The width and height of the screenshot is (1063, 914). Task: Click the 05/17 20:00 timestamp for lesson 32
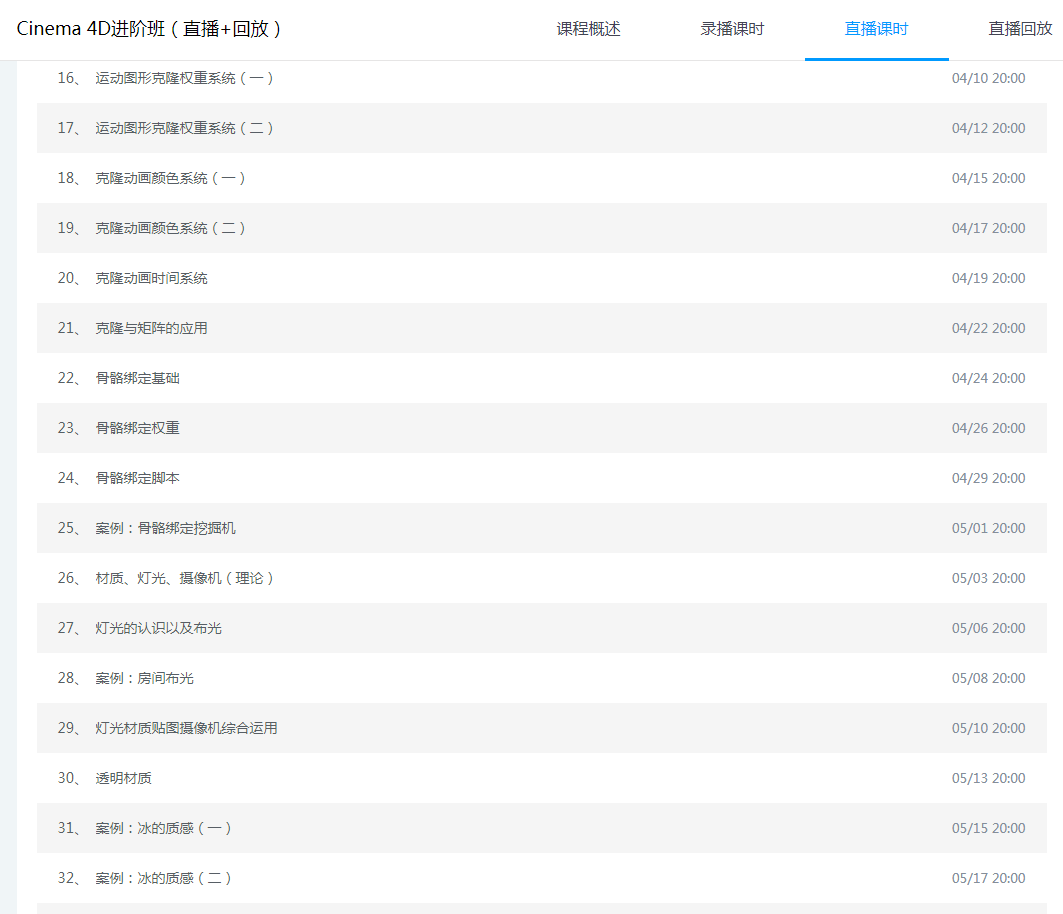990,877
